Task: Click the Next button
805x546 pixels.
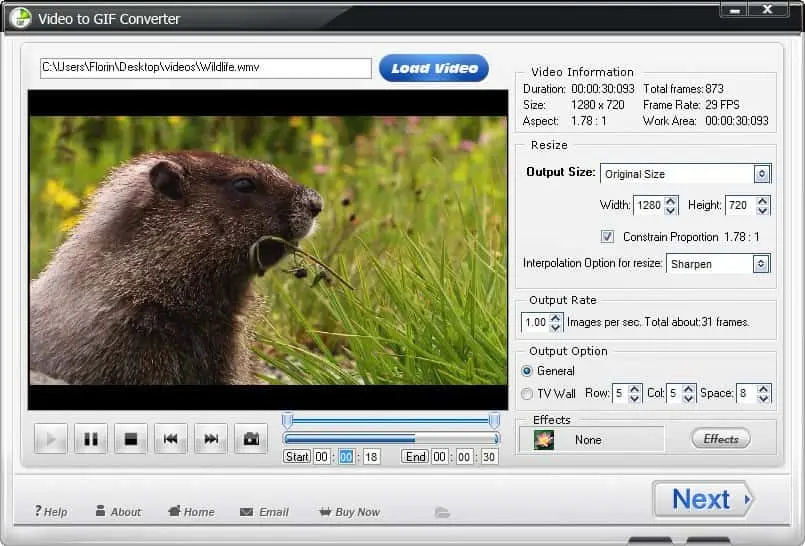Action: (703, 499)
